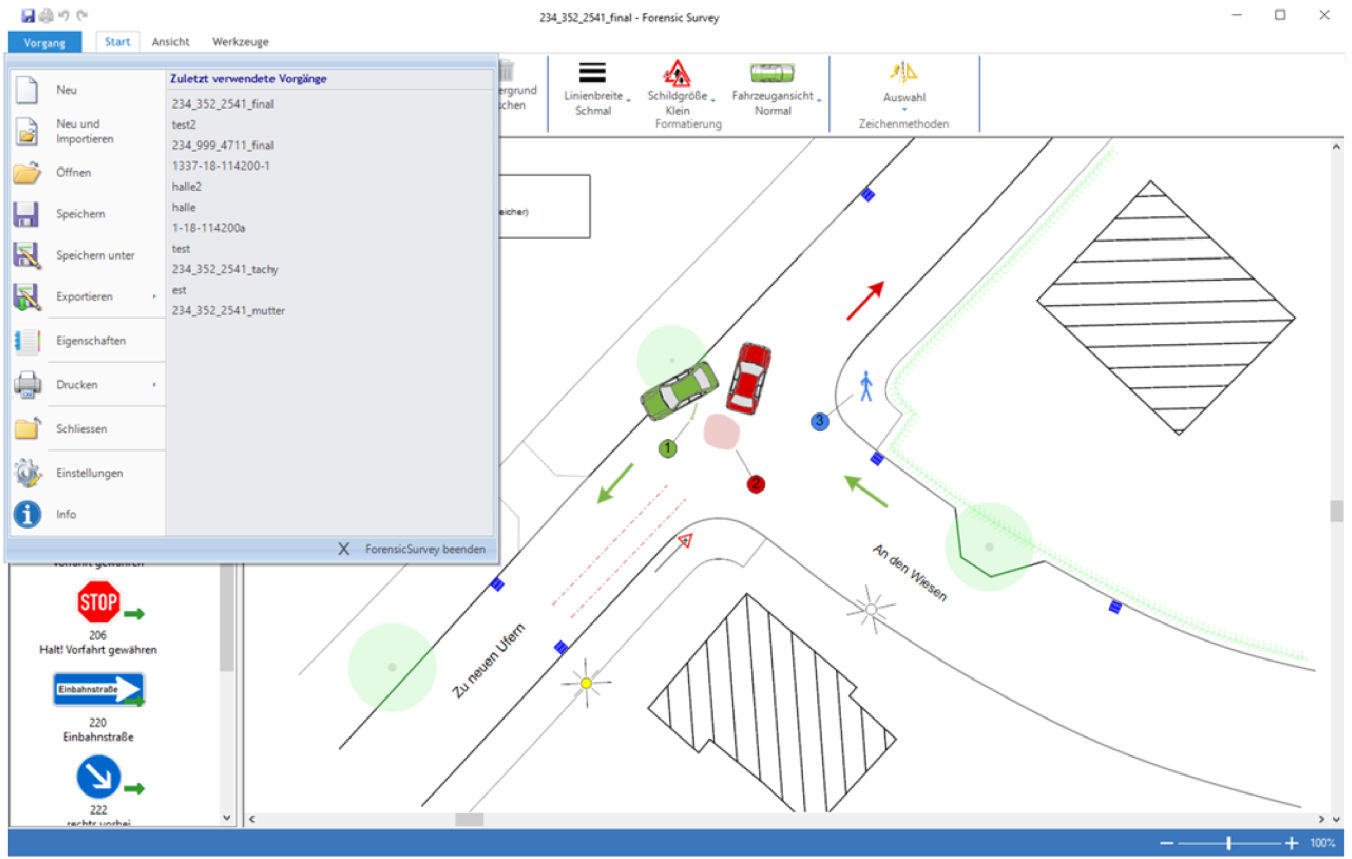Click the Öffnen folder icon

(27, 173)
